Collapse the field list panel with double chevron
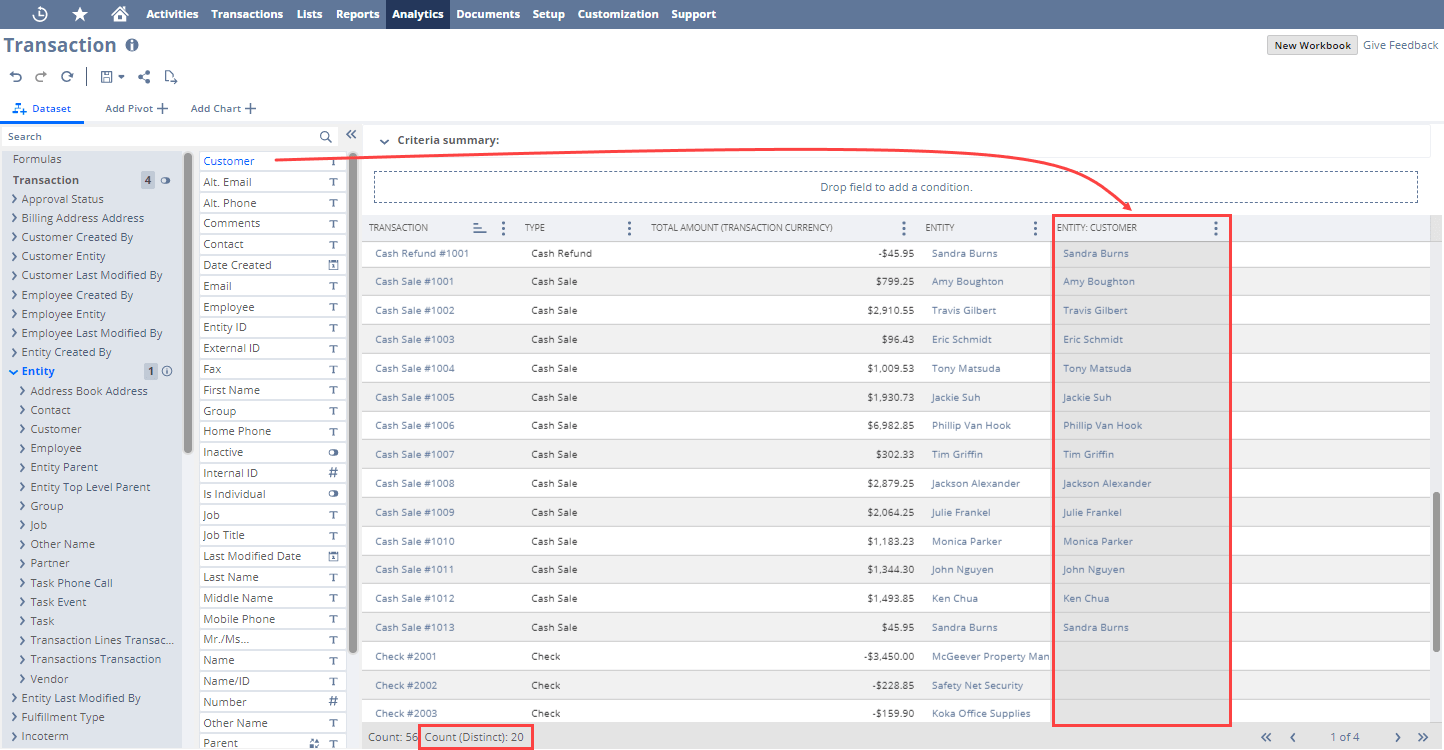1444x750 pixels. pyautogui.click(x=351, y=135)
